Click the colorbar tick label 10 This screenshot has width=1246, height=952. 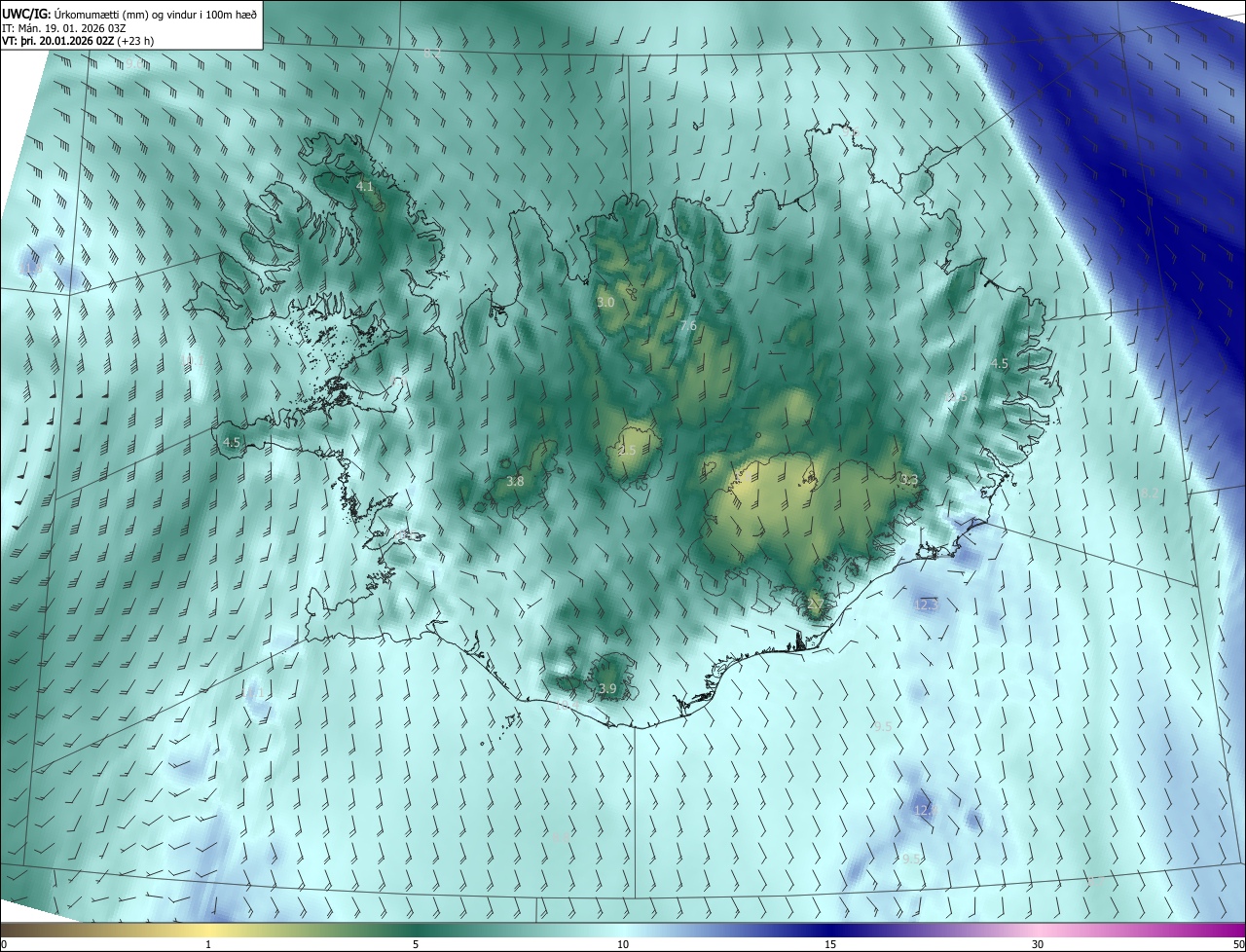click(623, 944)
